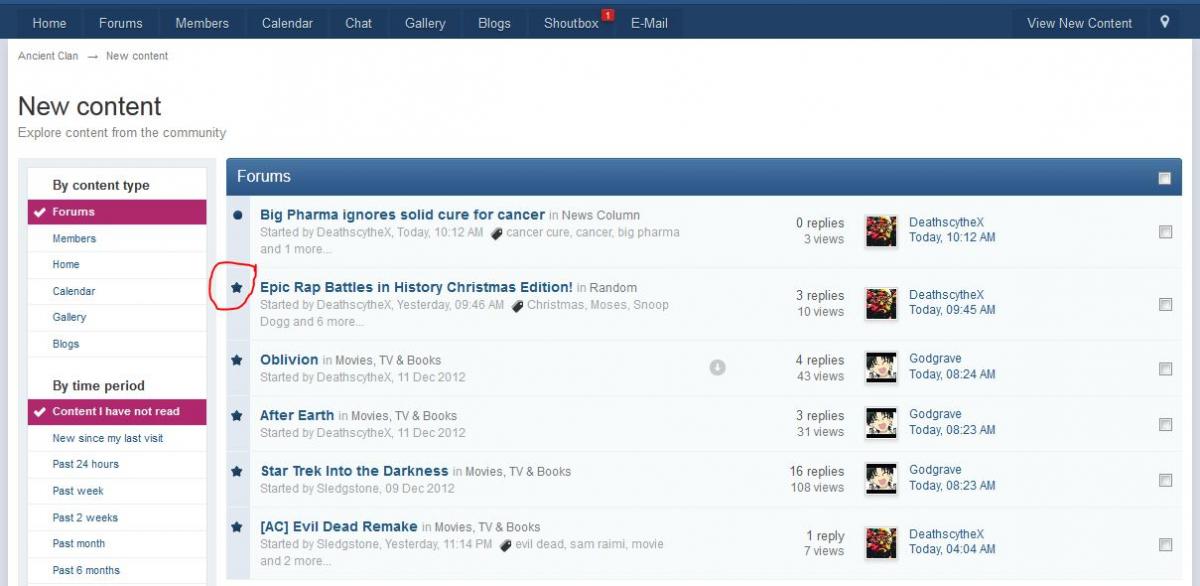Click the Shoutbox notification badge
Viewport: 1200px width, 586px height.
click(608, 15)
